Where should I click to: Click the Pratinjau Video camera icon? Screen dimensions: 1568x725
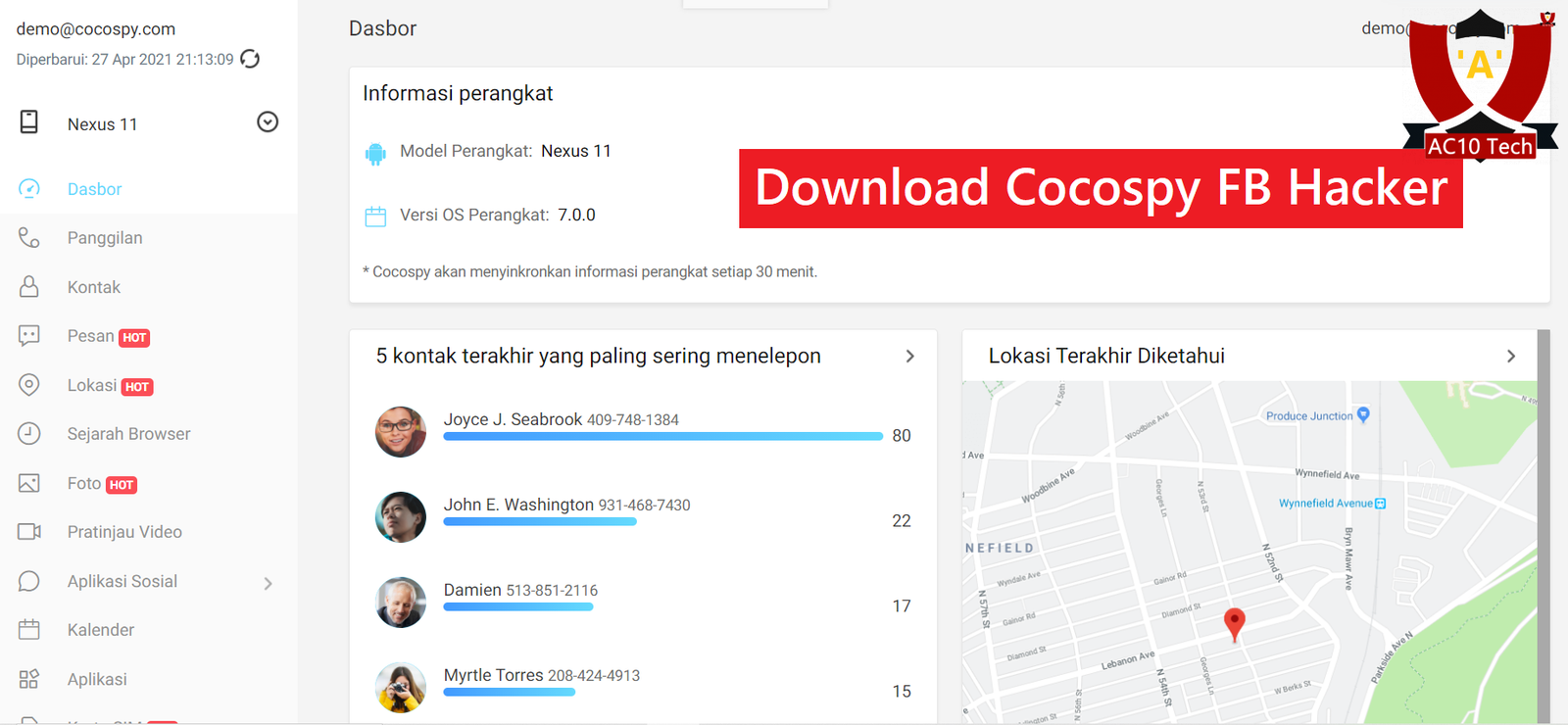click(29, 531)
